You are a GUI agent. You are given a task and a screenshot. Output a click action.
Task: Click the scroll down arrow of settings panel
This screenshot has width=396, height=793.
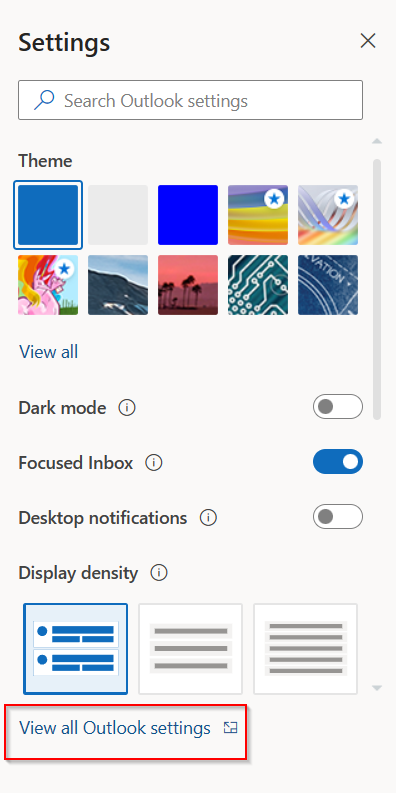tap(376, 688)
